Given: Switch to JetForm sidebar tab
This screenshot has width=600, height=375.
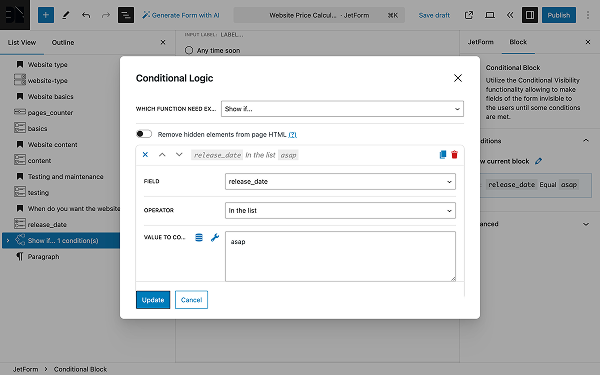Looking at the screenshot, I should 481,42.
